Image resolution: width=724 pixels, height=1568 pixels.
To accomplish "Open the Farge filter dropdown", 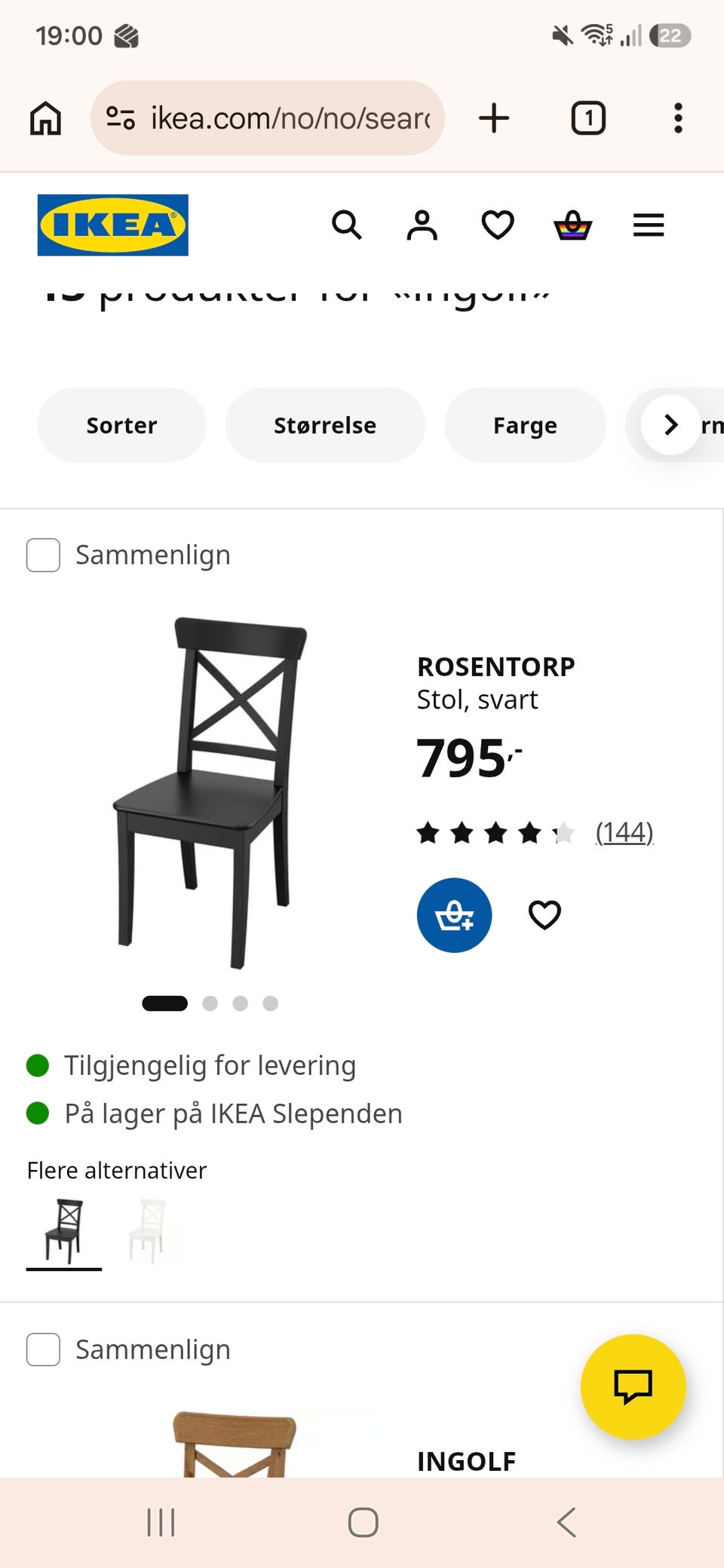I will (525, 425).
